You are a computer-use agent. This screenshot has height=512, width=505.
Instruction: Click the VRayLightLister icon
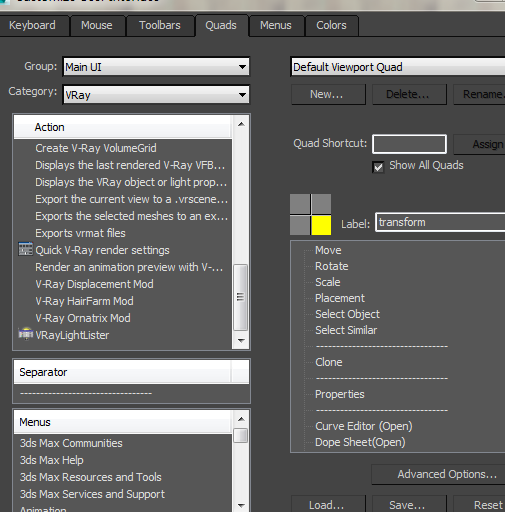click(26, 334)
